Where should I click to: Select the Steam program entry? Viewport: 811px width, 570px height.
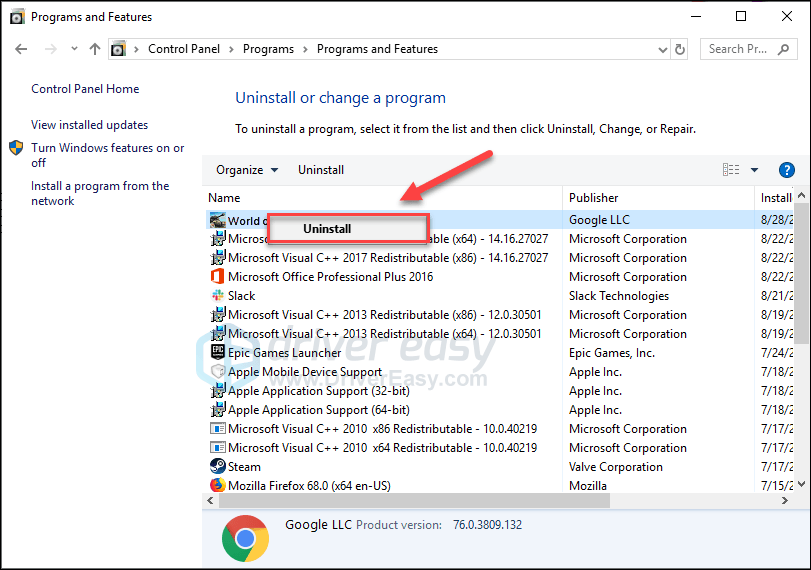click(x=244, y=467)
